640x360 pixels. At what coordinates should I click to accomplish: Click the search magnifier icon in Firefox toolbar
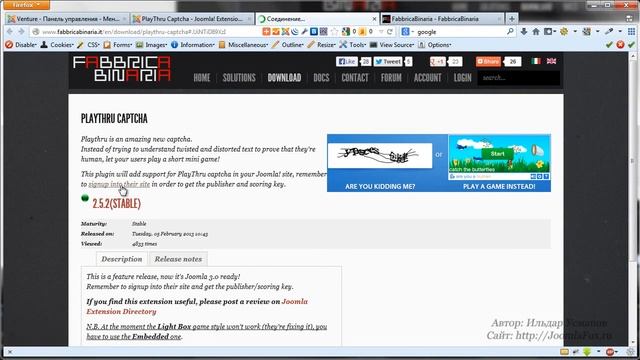[510, 32]
